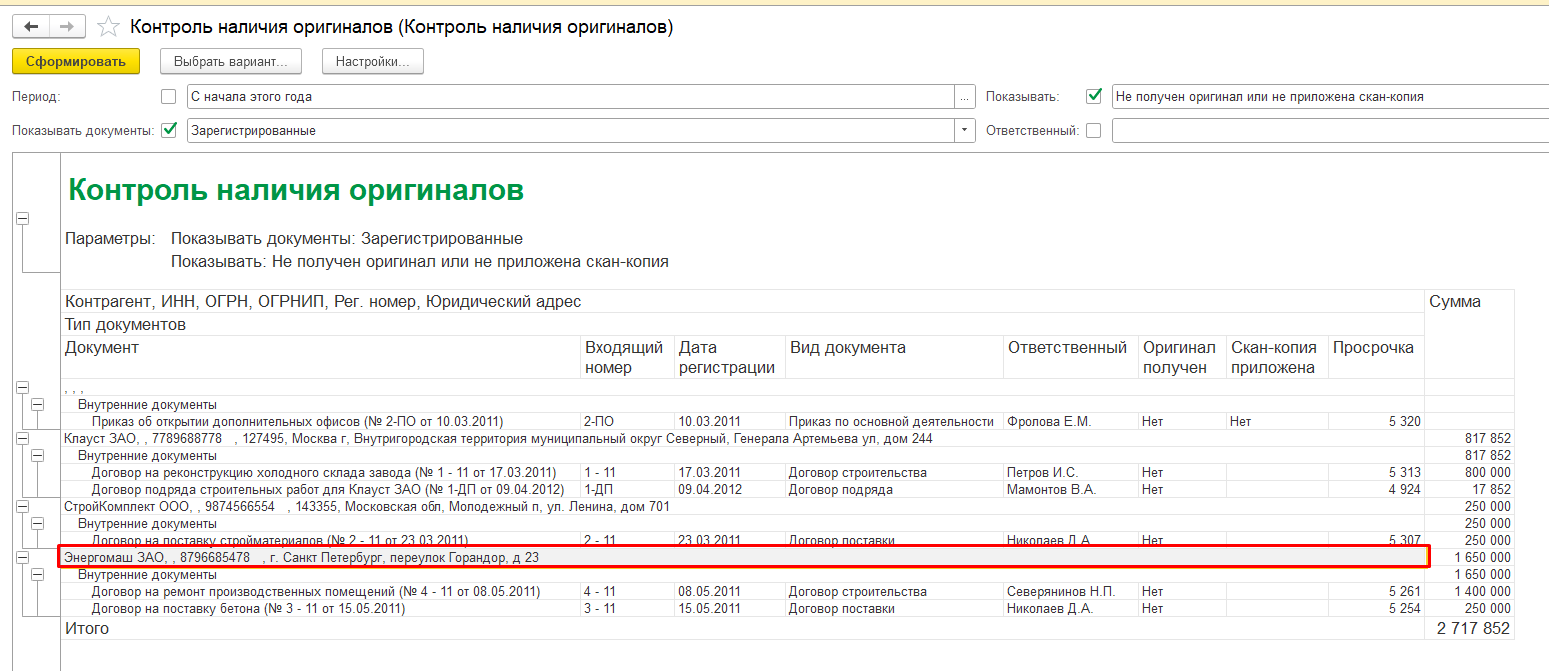Collapse the Энергомаш ЗАО group
1549x671 pixels.
[23, 557]
